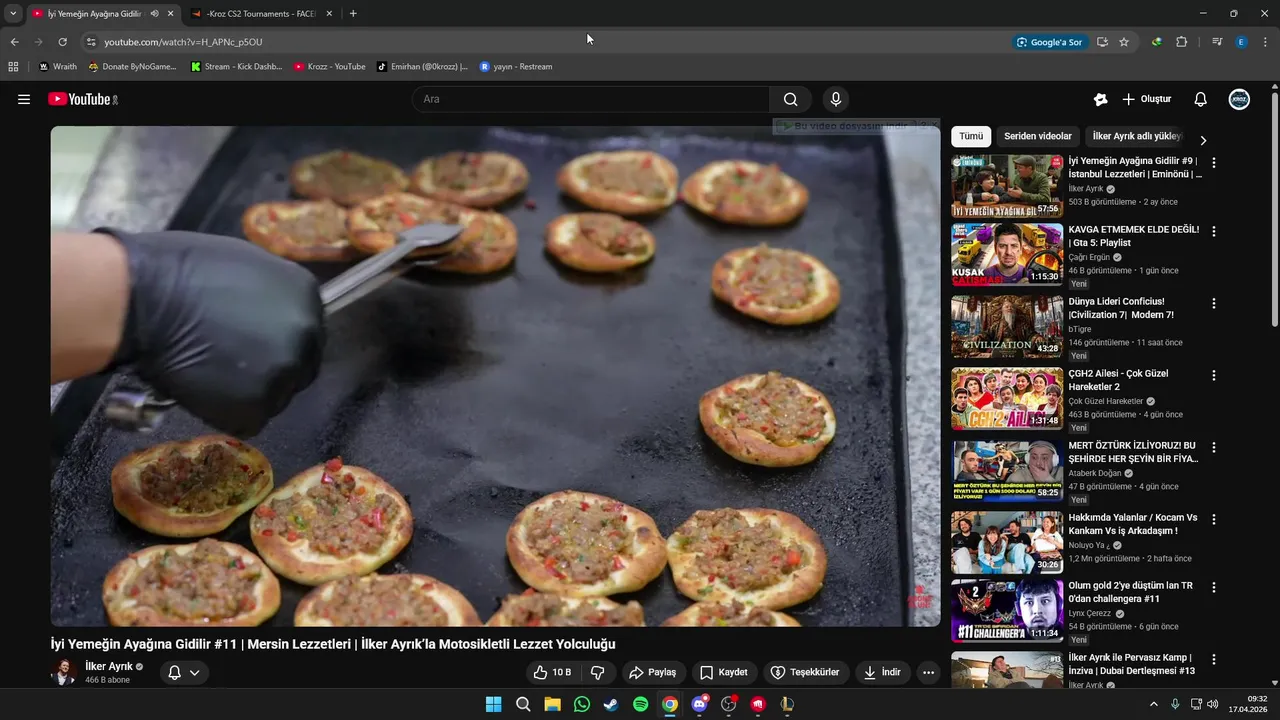Send thanks via Teşekkürler button

805,672
